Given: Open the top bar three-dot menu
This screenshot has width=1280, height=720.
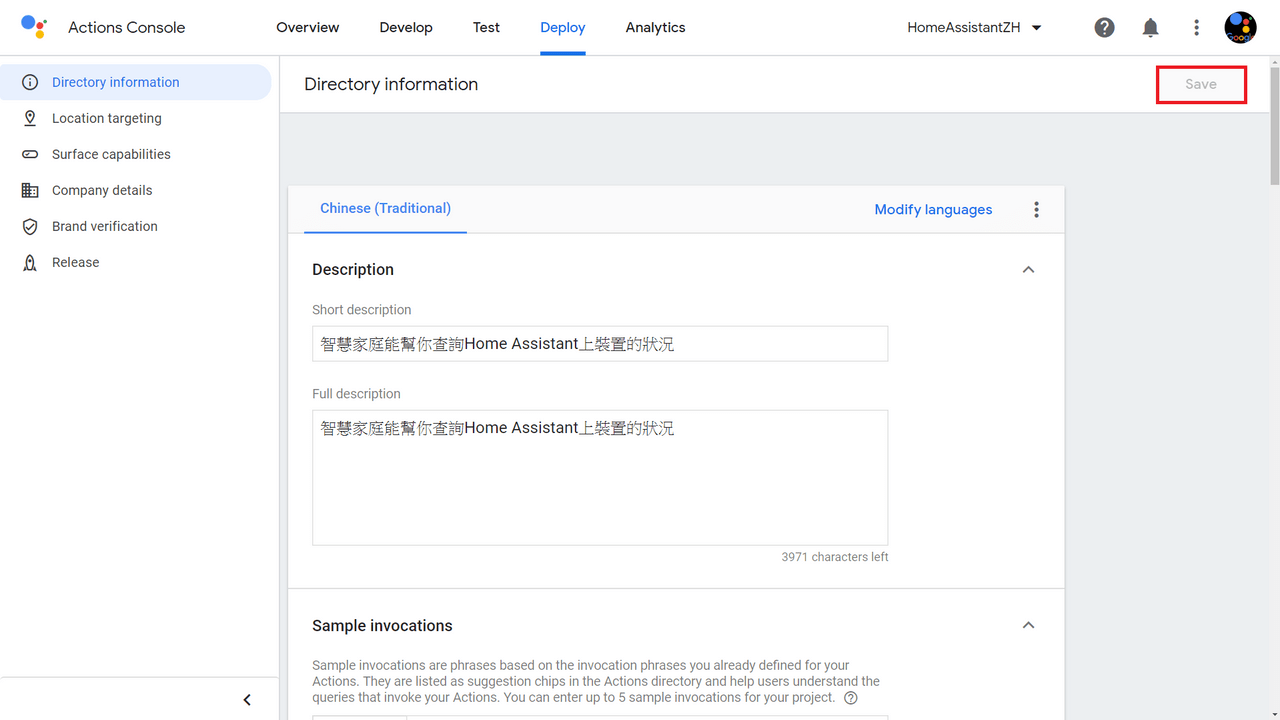Looking at the screenshot, I should click(x=1196, y=28).
